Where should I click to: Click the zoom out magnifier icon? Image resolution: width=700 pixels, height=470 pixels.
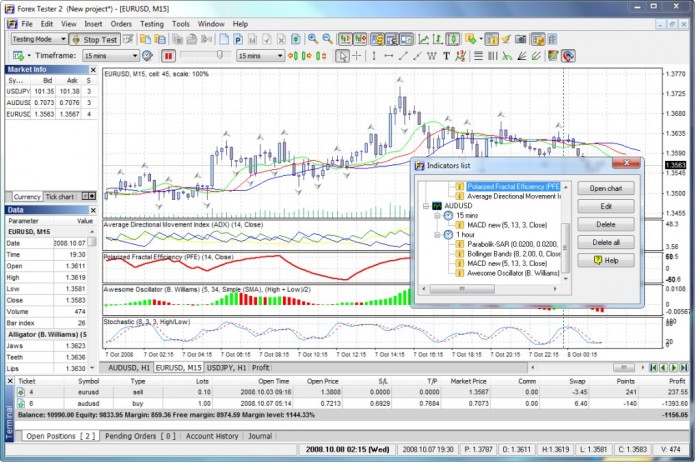click(x=326, y=39)
